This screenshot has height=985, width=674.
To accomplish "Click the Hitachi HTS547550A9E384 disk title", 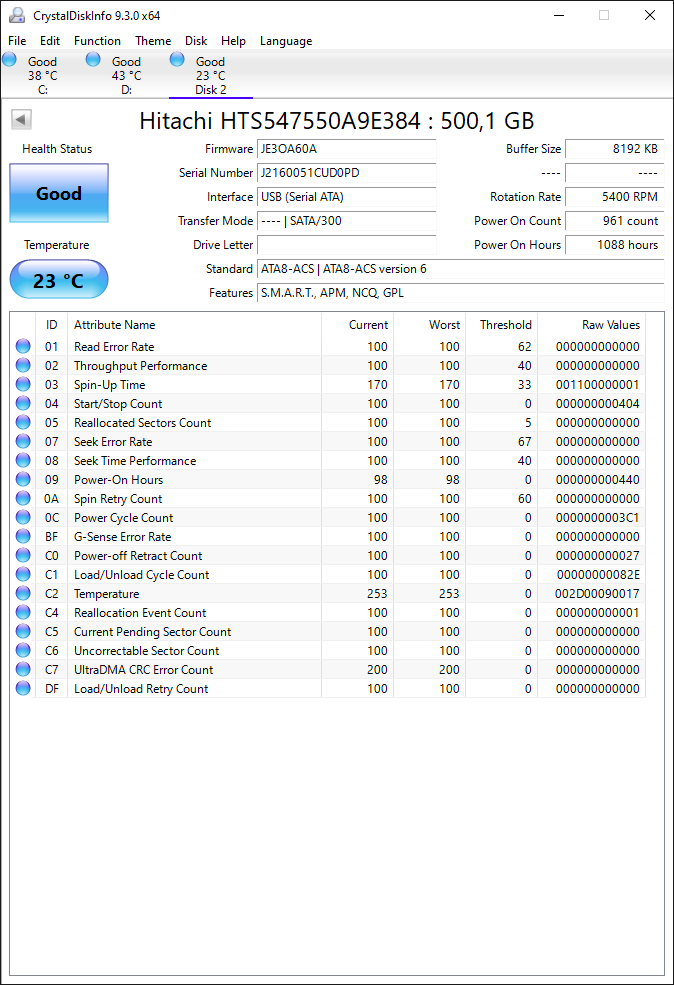I will pos(337,121).
